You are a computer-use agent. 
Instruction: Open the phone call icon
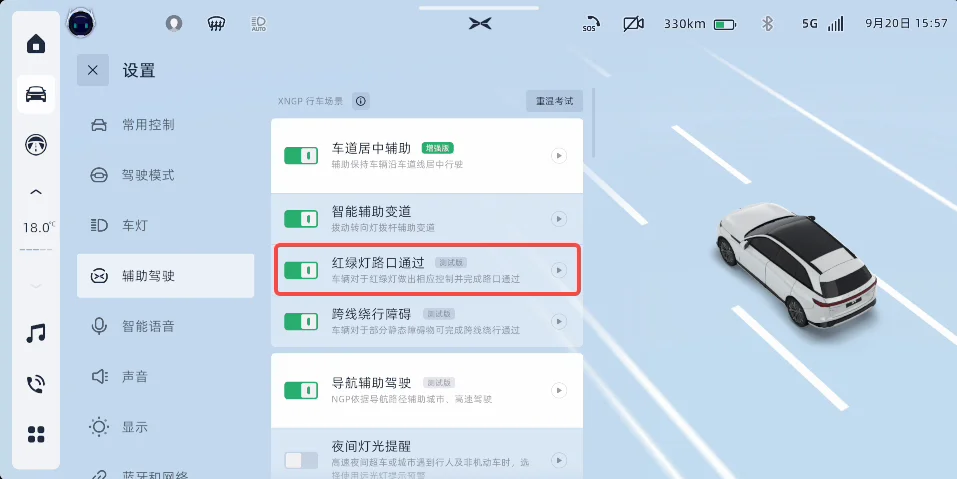pos(36,384)
